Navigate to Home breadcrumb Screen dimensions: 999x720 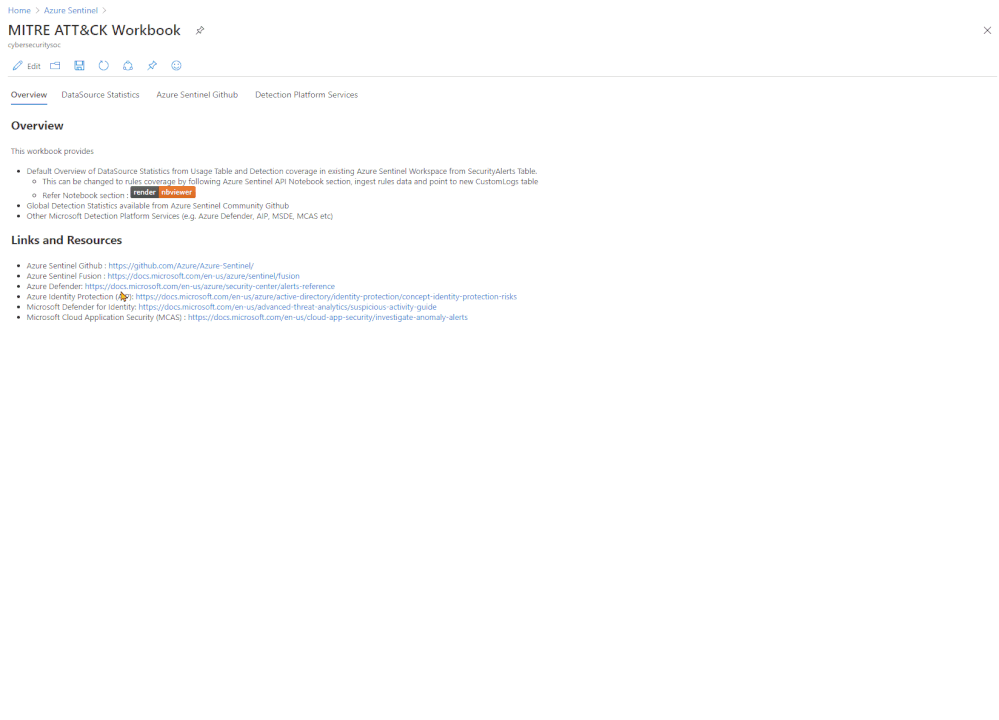pos(19,10)
